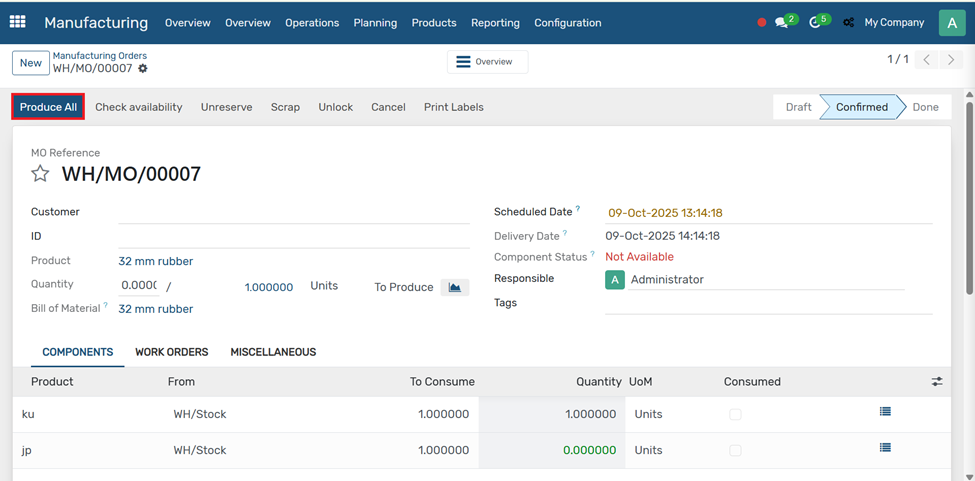
Task: Click the Quantity producing input field
Action: pyautogui.click(x=139, y=286)
